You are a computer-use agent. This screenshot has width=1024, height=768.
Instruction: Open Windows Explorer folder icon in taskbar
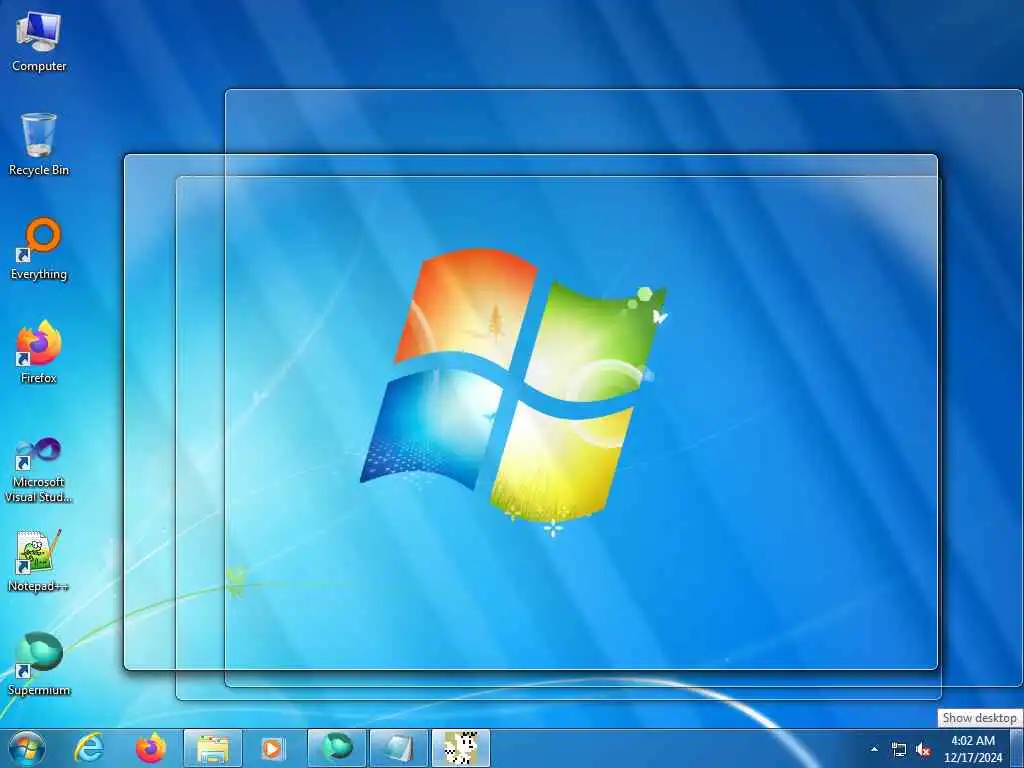point(213,748)
